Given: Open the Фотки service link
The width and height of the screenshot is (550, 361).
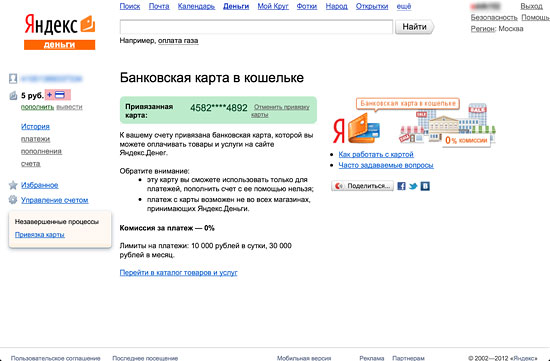Looking at the screenshot, I should click(307, 6).
